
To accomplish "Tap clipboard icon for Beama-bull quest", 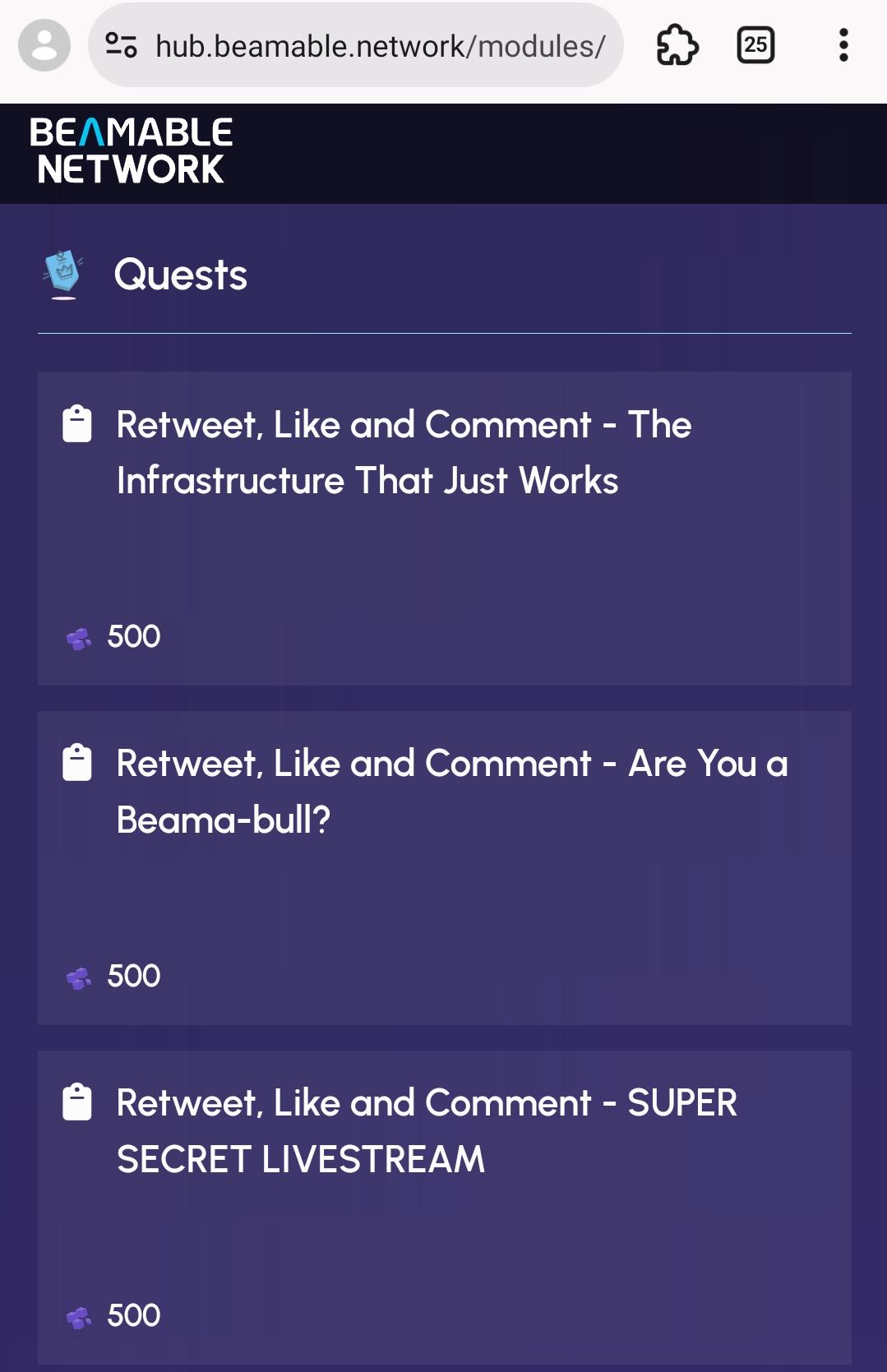I will pos(77,764).
